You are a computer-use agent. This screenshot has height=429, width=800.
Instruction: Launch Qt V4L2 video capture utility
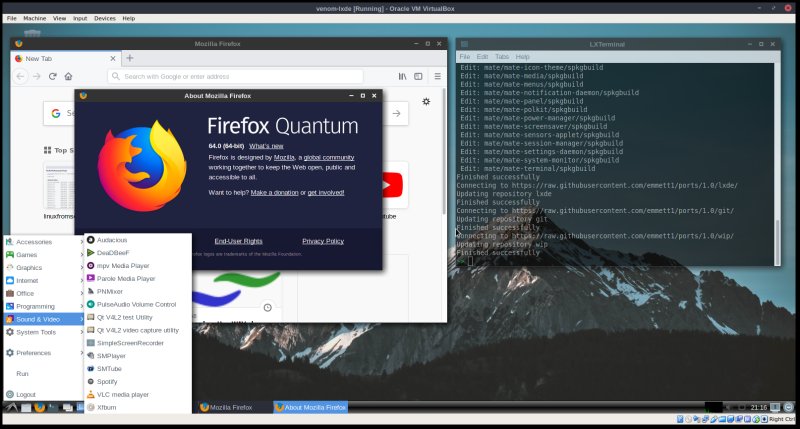point(138,330)
